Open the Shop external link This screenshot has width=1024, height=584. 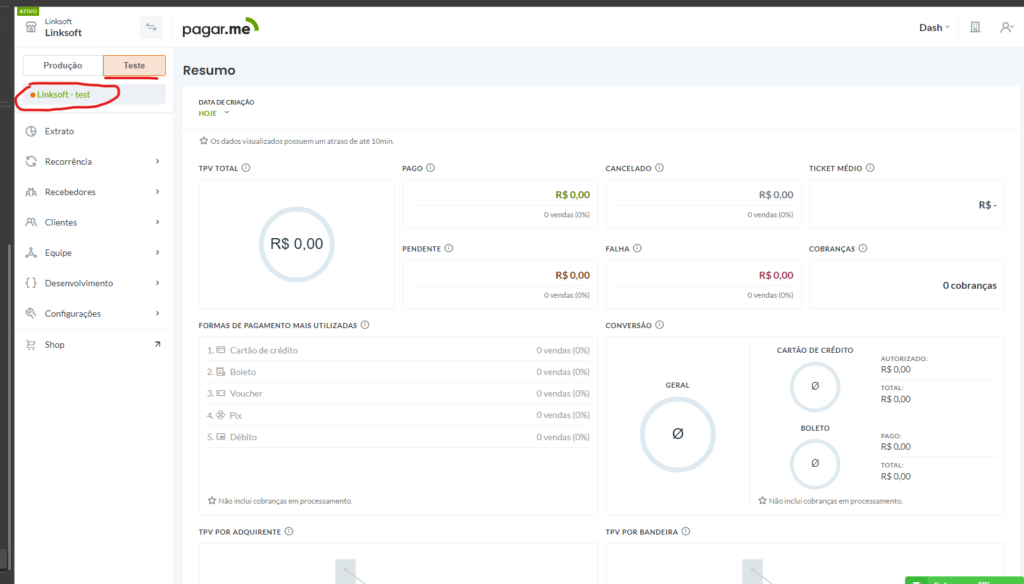point(93,344)
